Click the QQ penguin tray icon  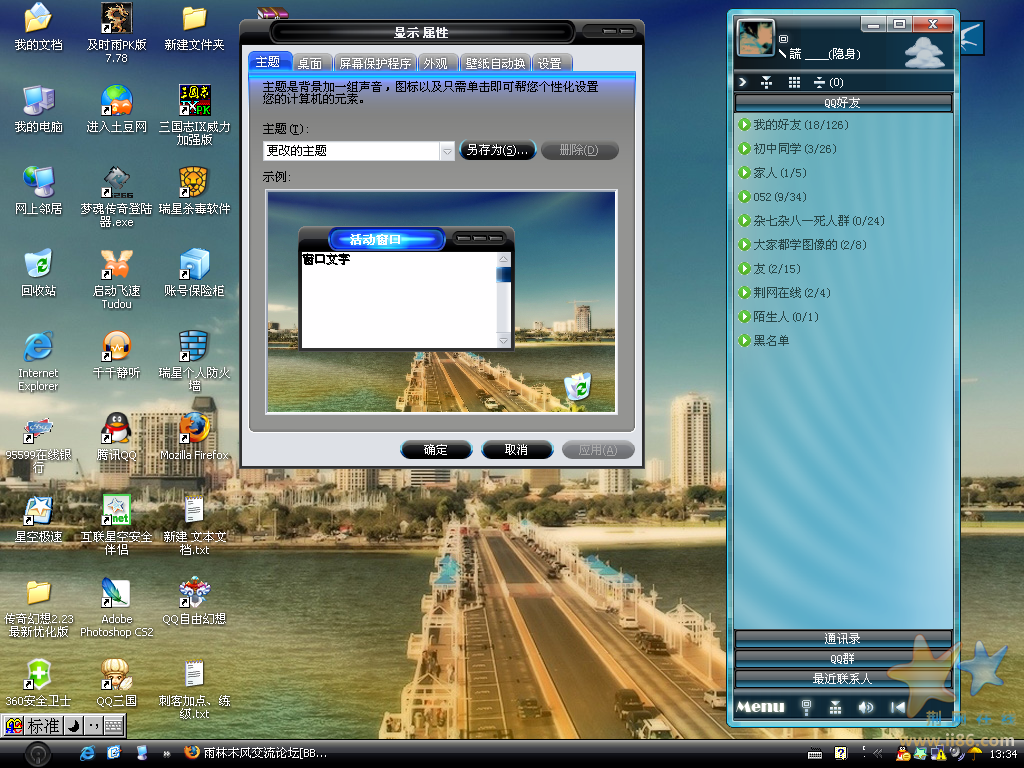(905, 753)
